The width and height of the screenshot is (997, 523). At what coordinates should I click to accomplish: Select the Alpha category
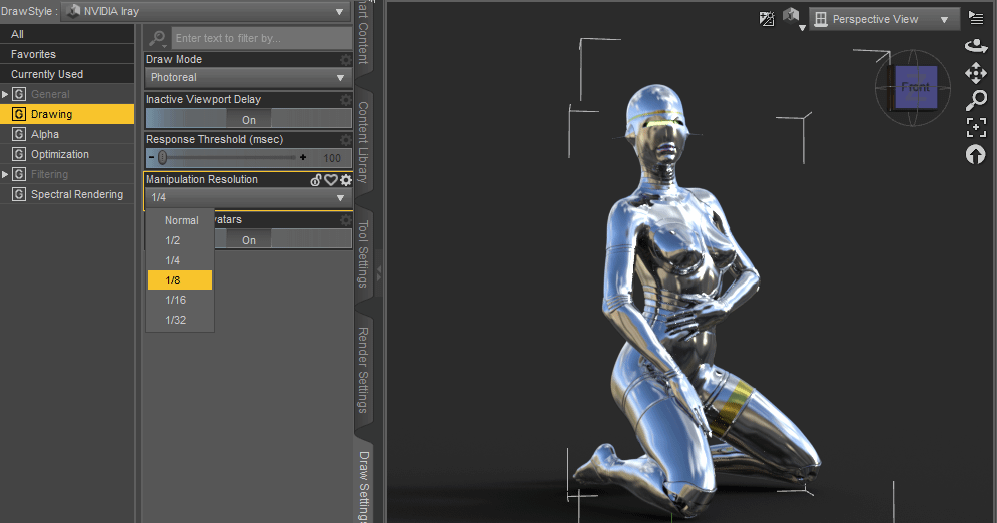[x=67, y=134]
